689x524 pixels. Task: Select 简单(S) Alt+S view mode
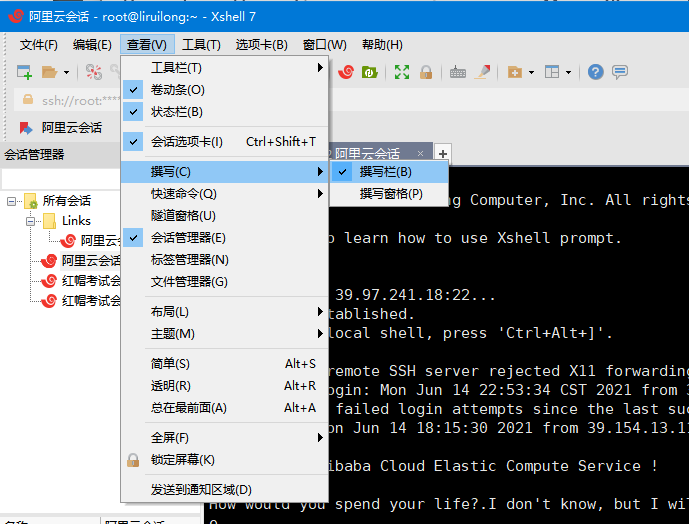point(225,364)
